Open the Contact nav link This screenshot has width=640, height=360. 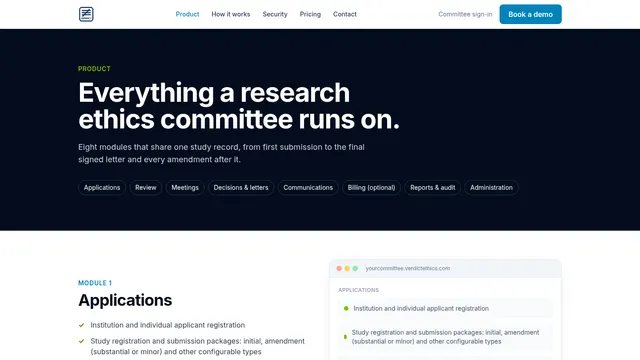coord(345,14)
